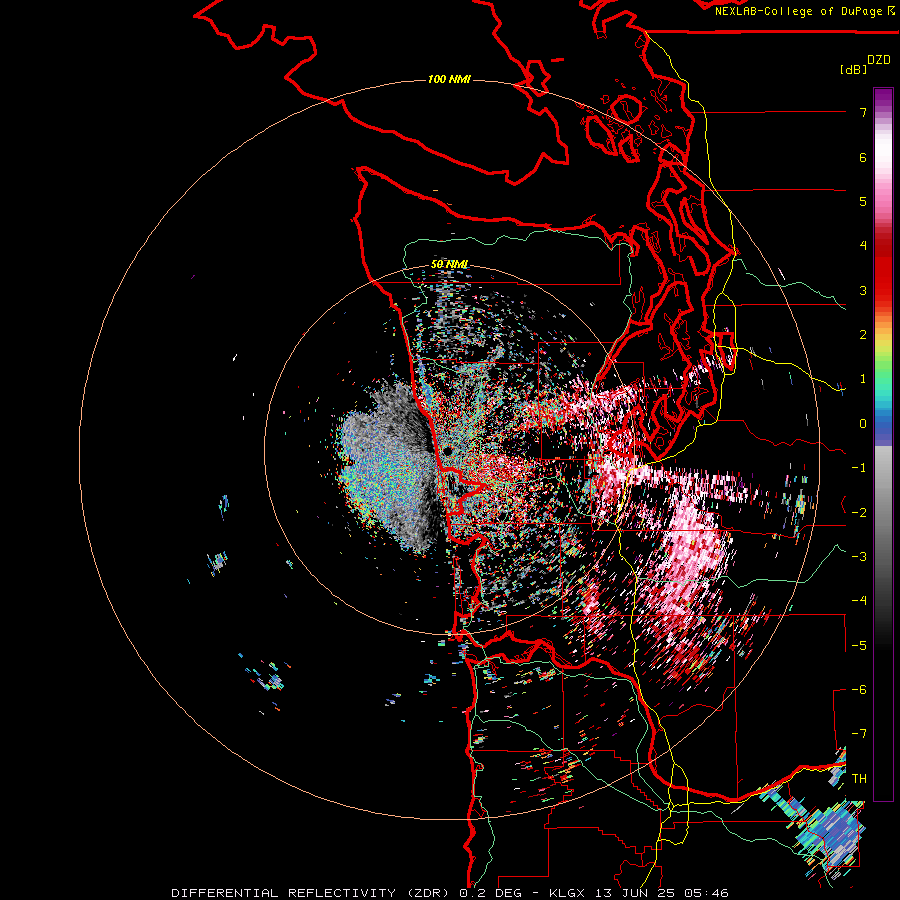Click the 100 NMI range ring label
The image size is (900, 900).
tap(449, 79)
